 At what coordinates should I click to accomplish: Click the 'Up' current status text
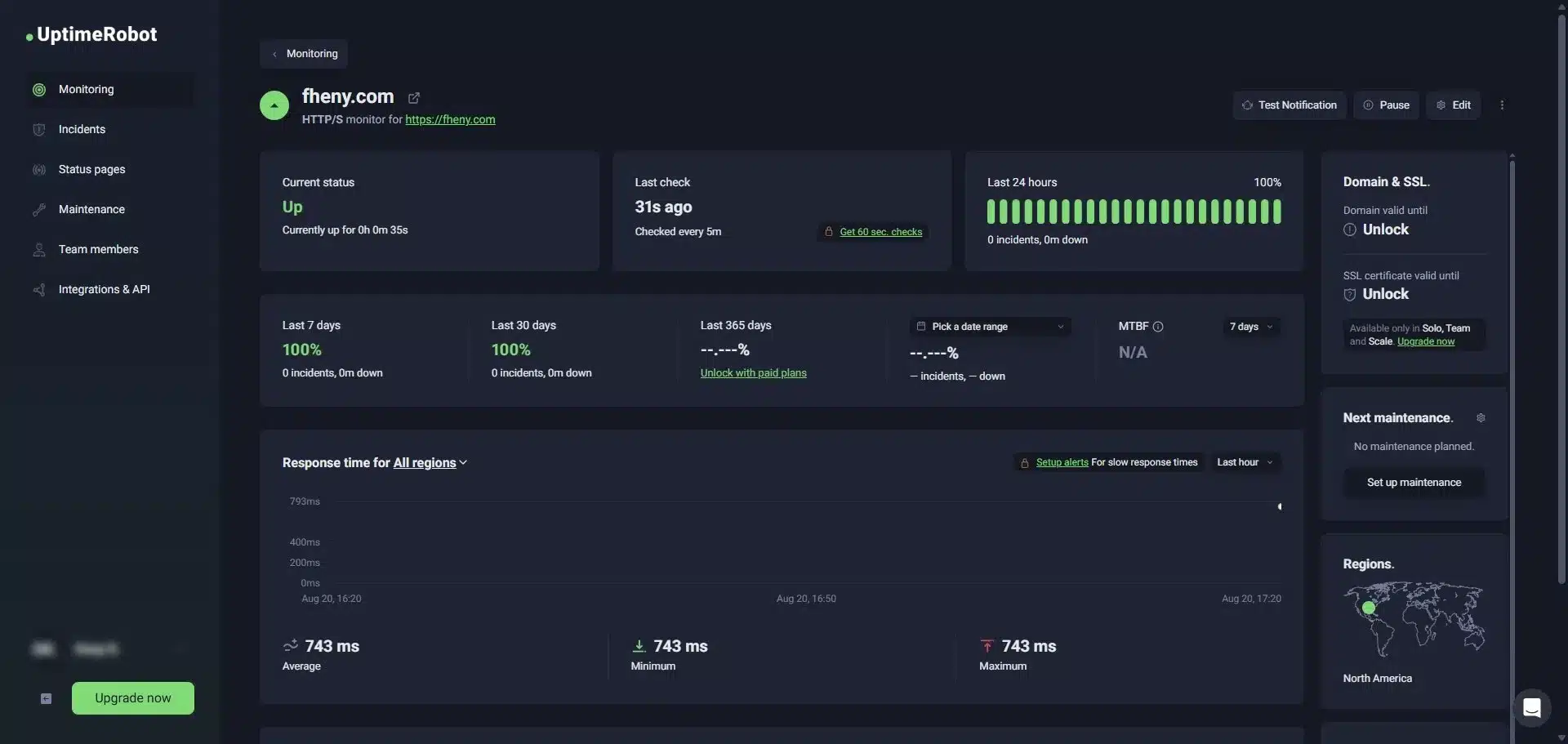point(292,207)
